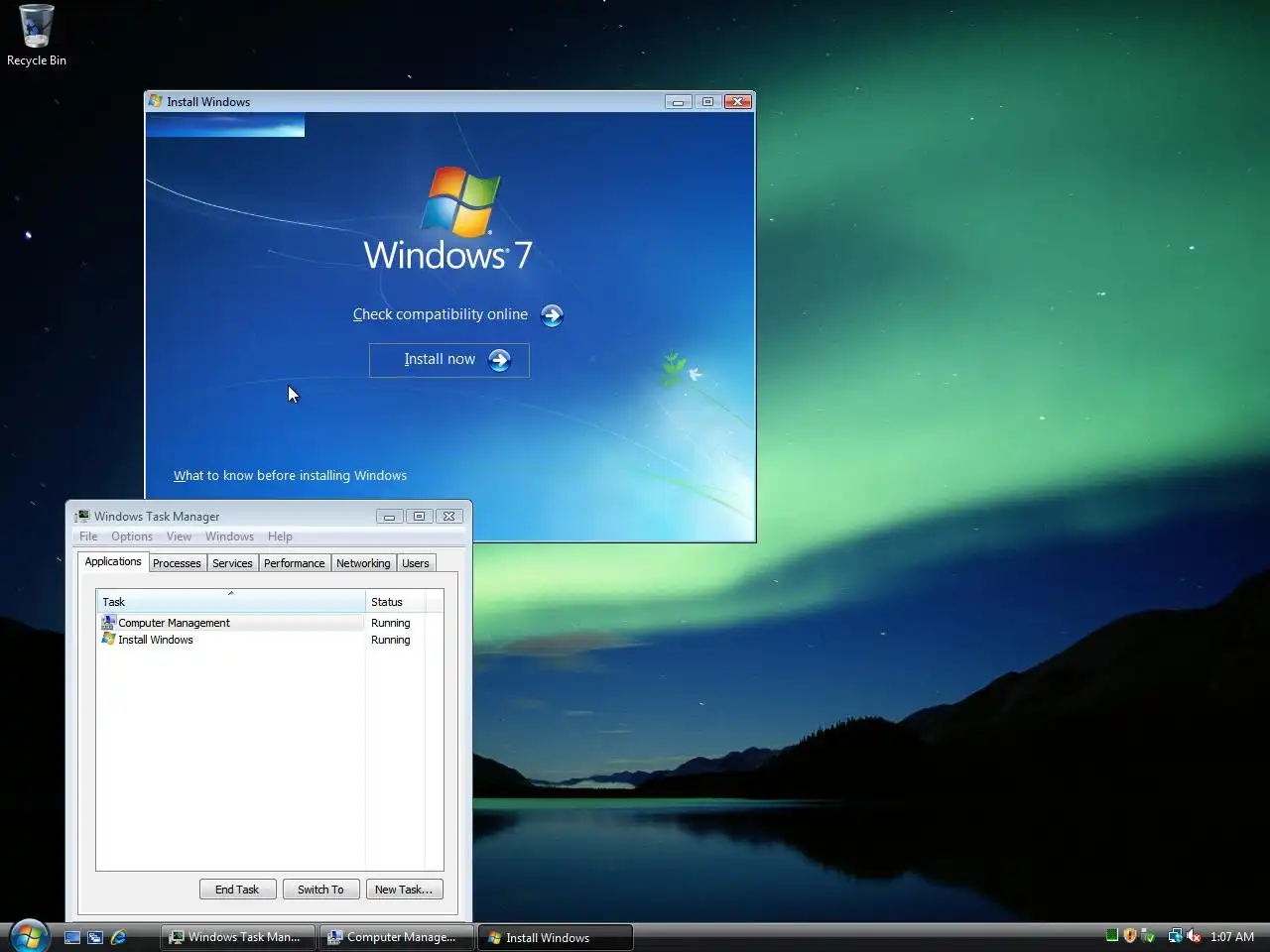The height and width of the screenshot is (952, 1270).
Task: Activate Install Windows taskbar button
Action: [x=556, y=937]
